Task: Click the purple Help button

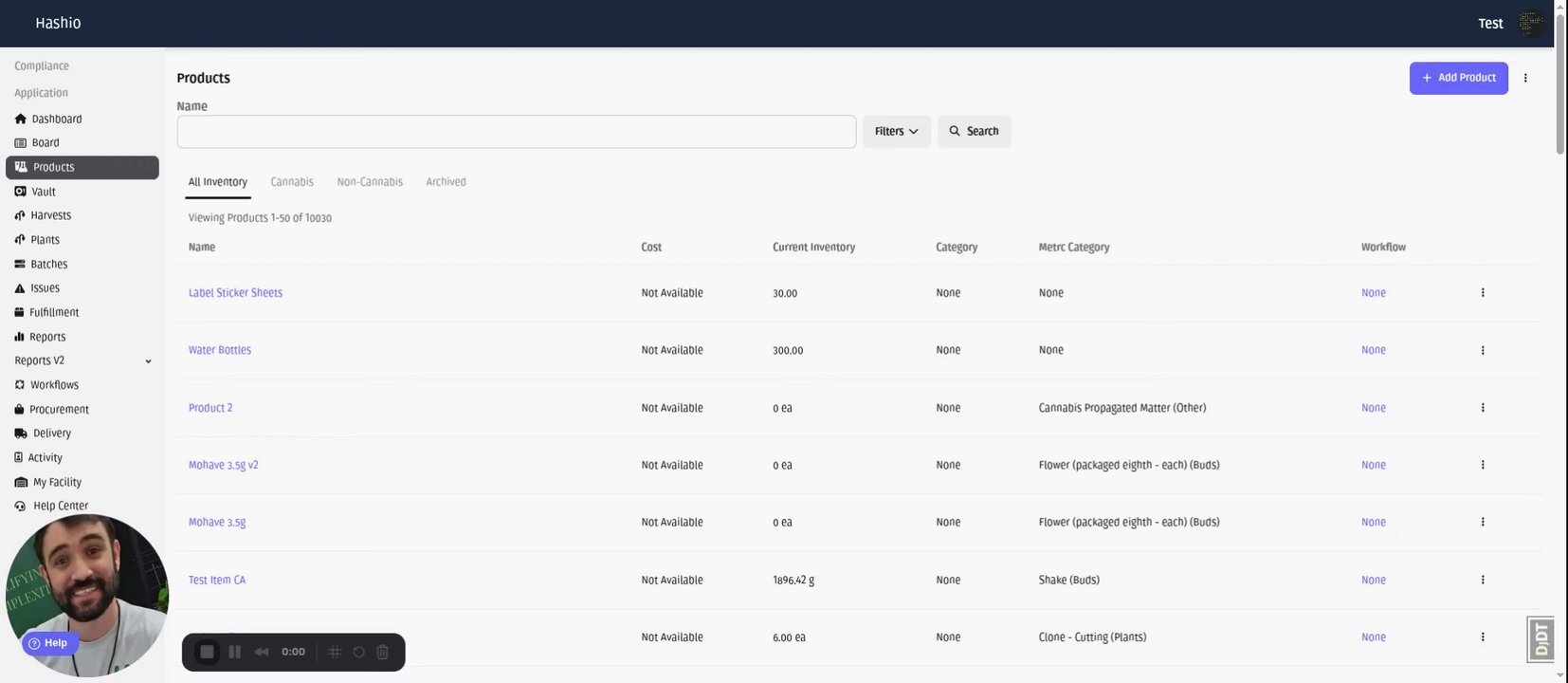Action: point(49,643)
